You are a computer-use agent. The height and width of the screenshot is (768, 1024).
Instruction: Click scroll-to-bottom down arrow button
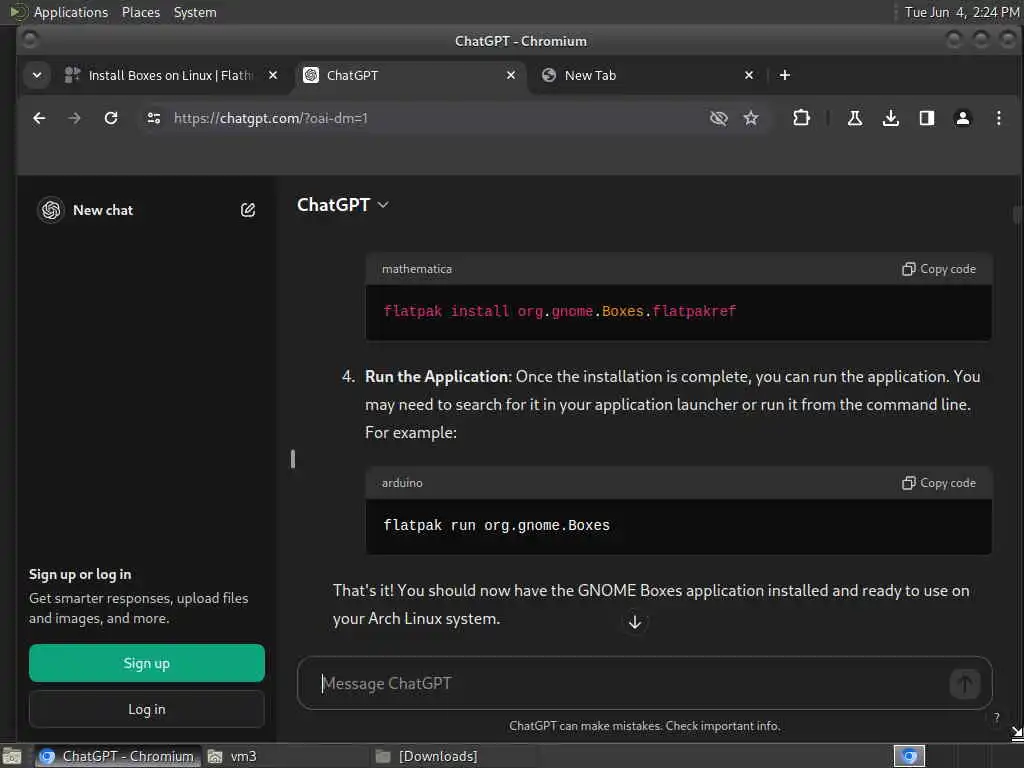pos(635,622)
